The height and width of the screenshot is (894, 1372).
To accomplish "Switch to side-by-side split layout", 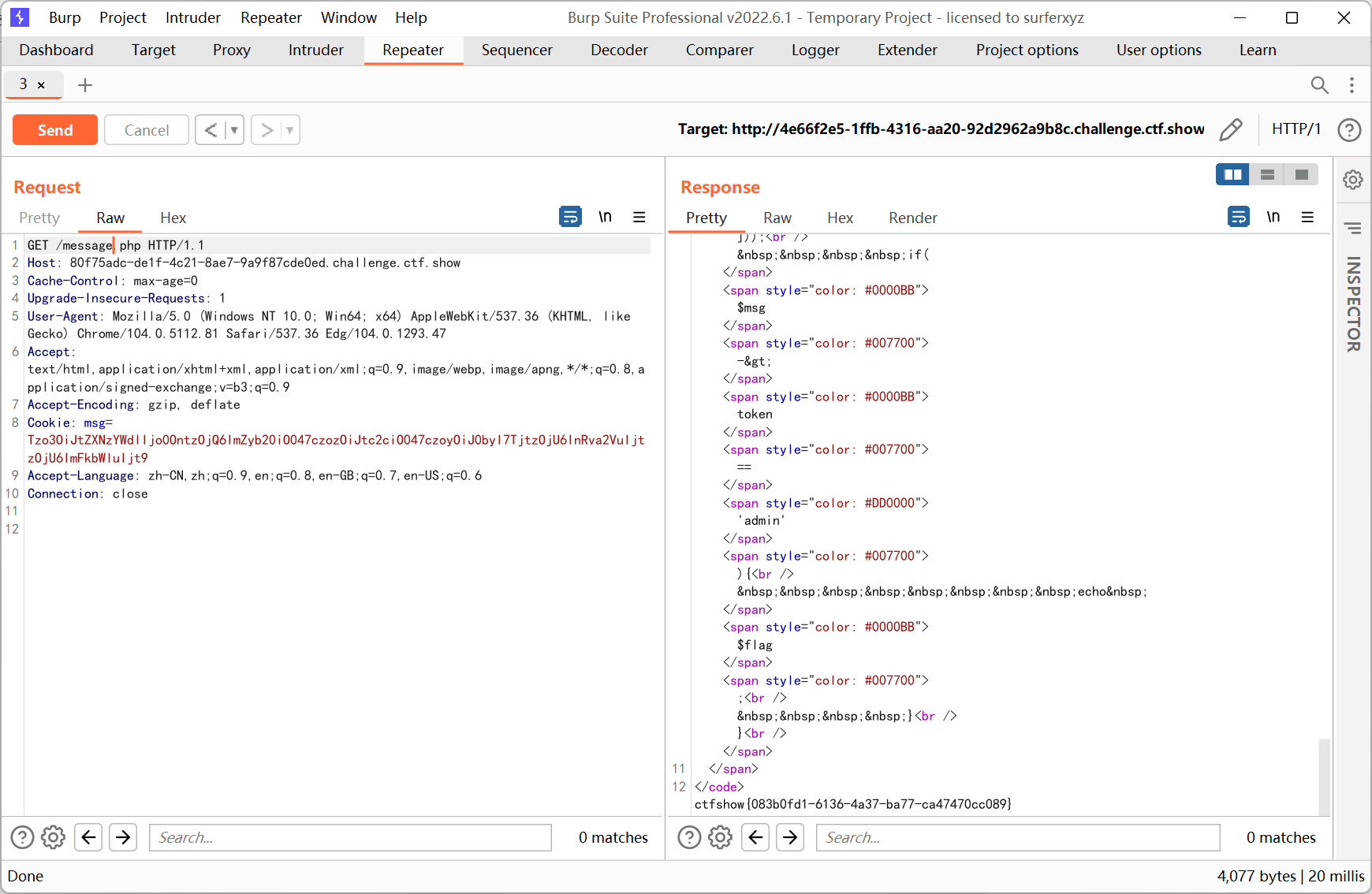I will coord(1232,174).
